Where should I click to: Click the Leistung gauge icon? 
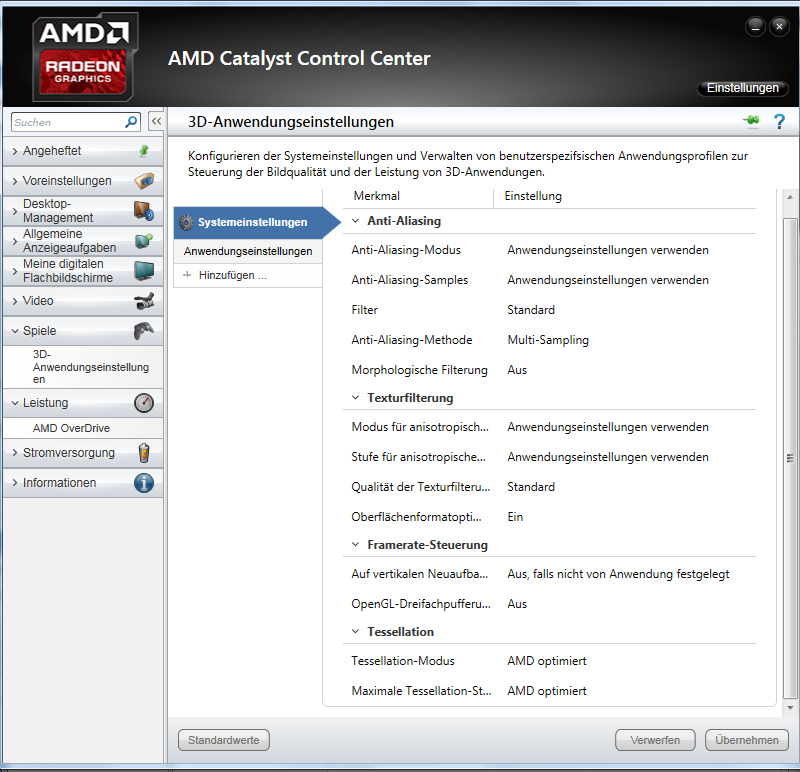[144, 403]
